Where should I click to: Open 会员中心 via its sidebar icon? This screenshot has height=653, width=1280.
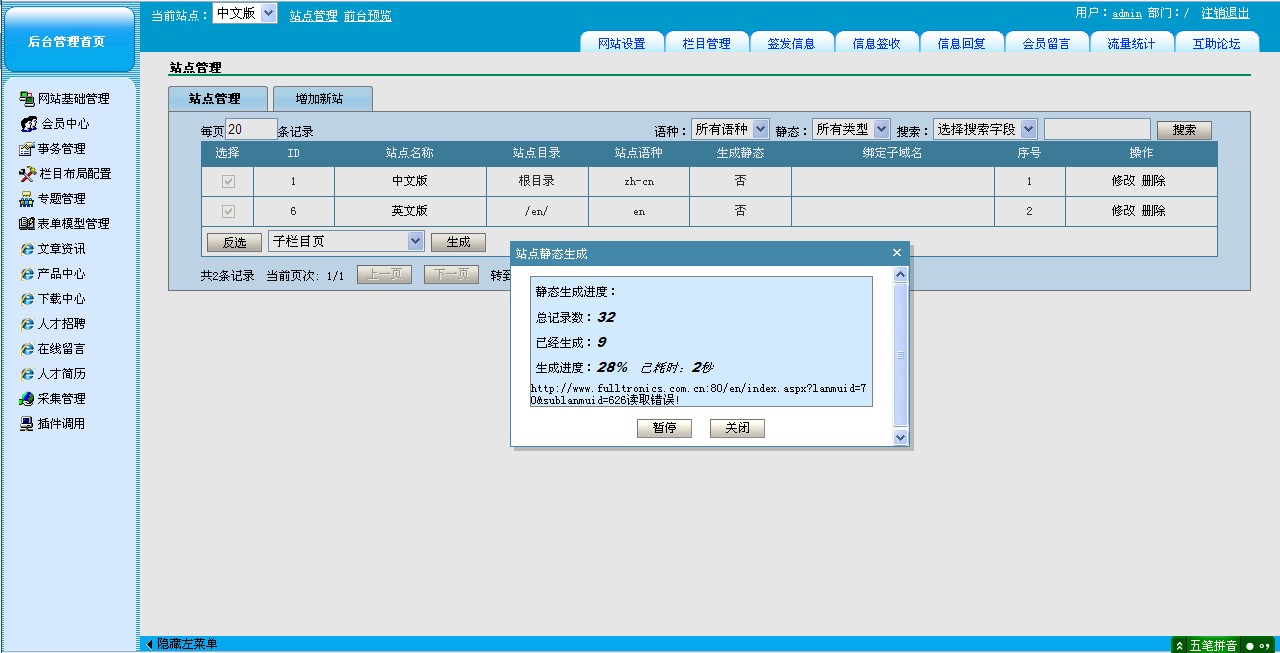pos(28,124)
